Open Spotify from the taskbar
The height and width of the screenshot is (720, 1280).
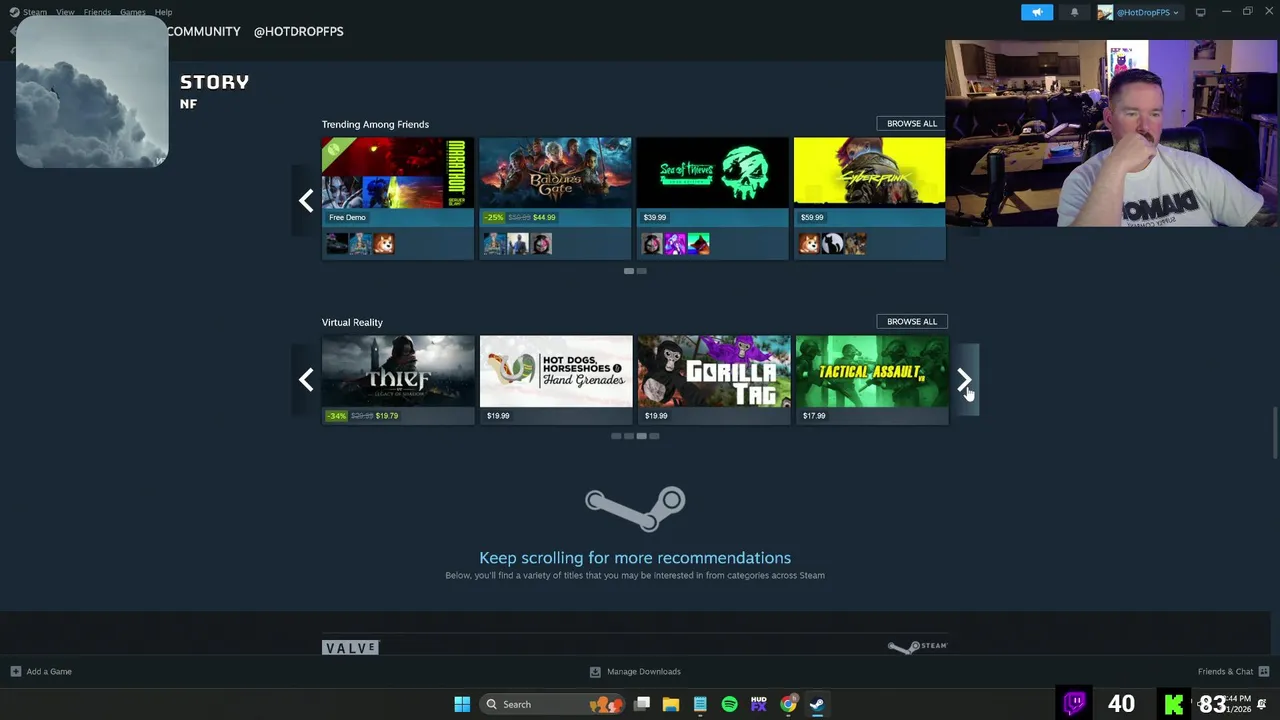point(729,704)
